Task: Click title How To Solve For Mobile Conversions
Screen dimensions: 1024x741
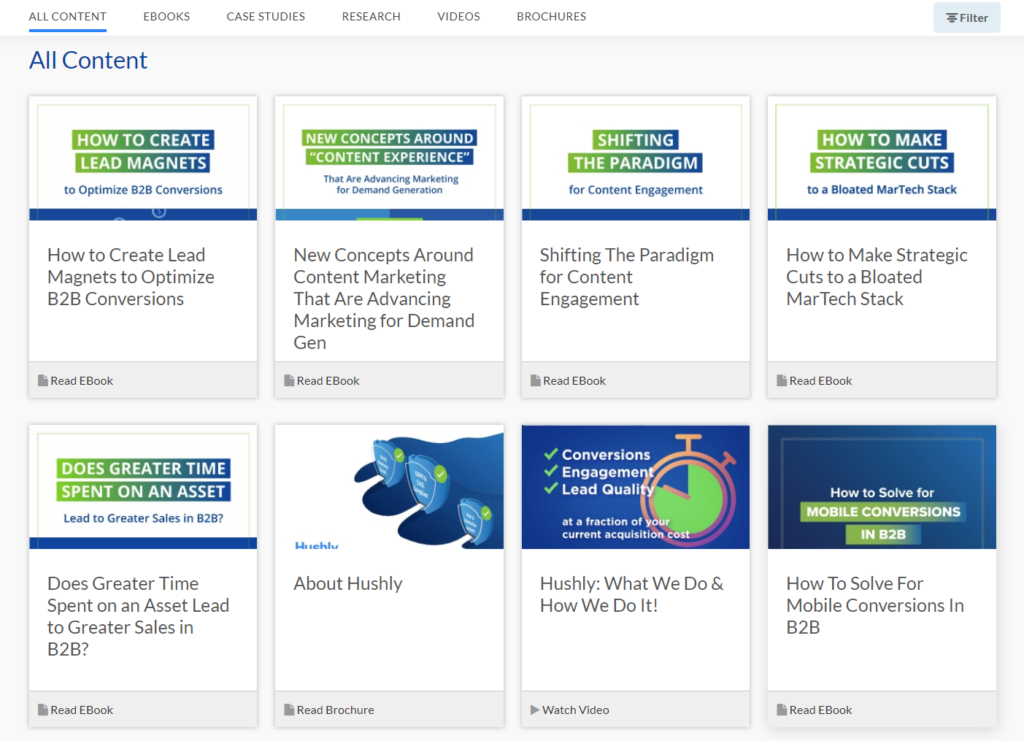Action: tap(875, 605)
